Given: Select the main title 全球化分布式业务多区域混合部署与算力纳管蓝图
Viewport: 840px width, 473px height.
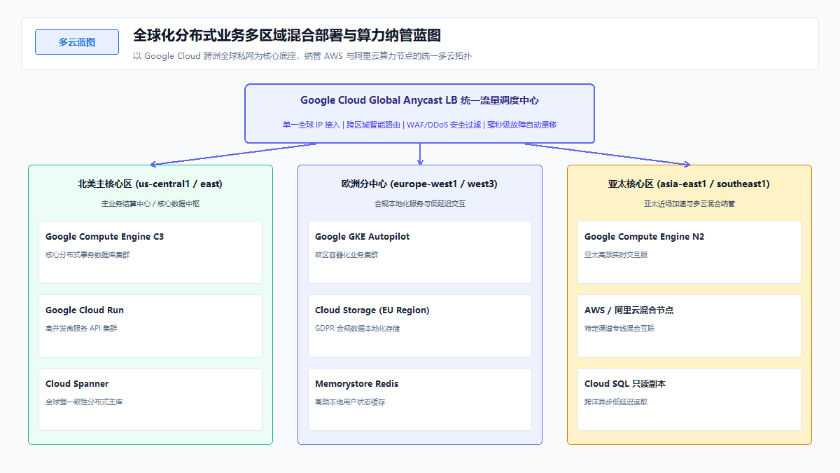Looking at the screenshot, I should (287, 35).
